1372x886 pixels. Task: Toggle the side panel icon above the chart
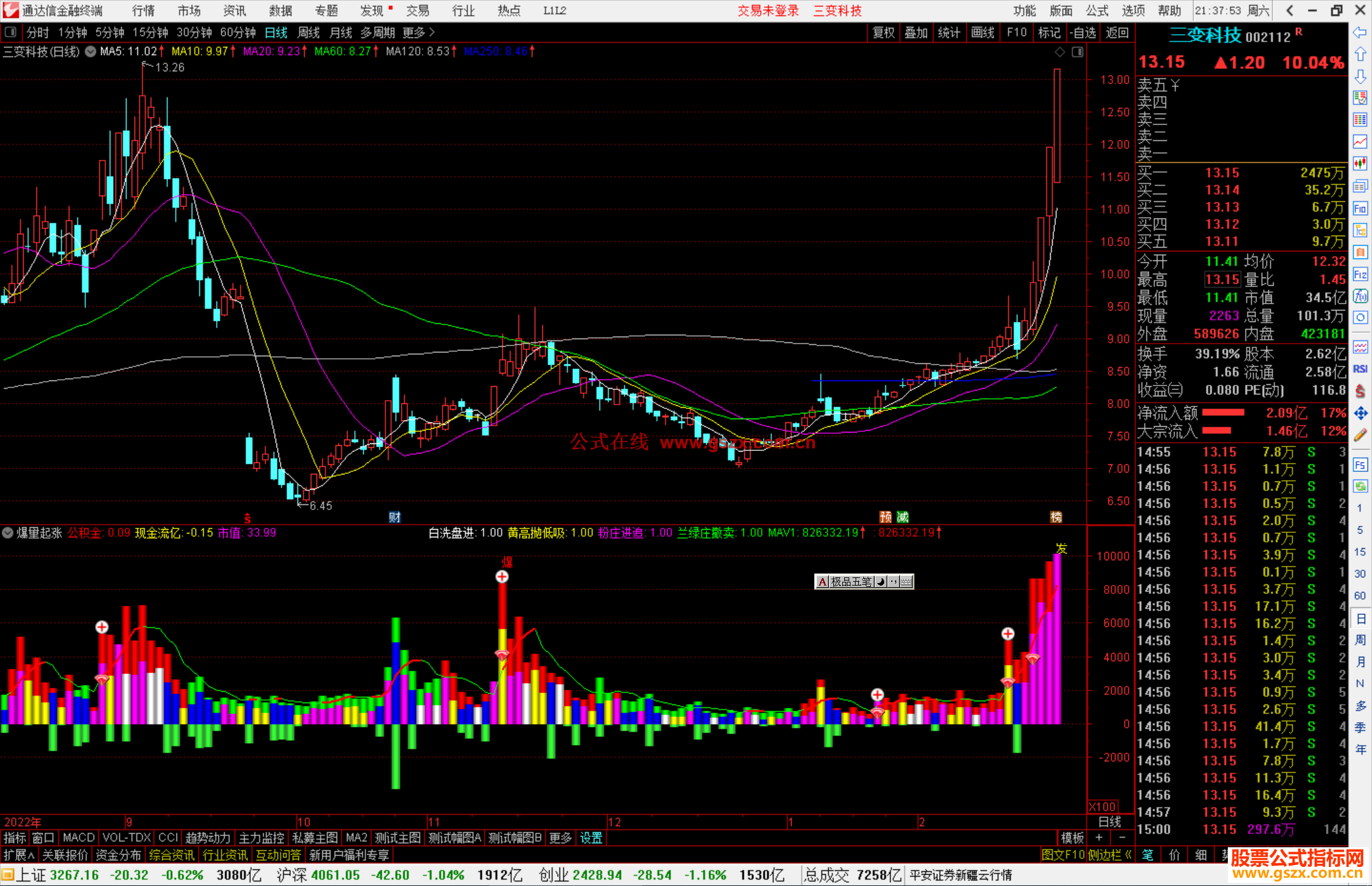pyautogui.click(x=1077, y=52)
